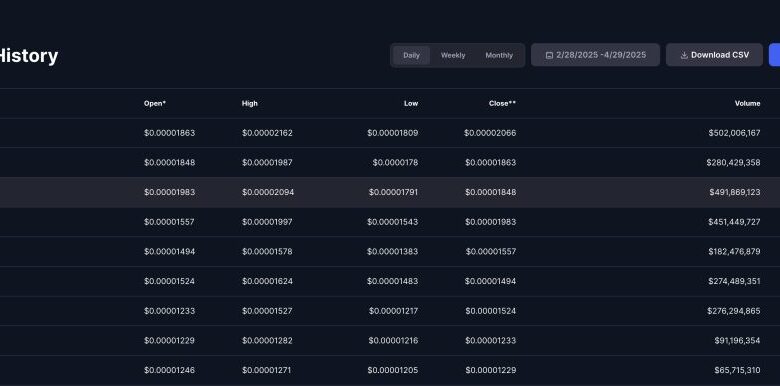Screen dimensions: 780x386
Task: Click the Download CSV button
Action: tap(714, 55)
